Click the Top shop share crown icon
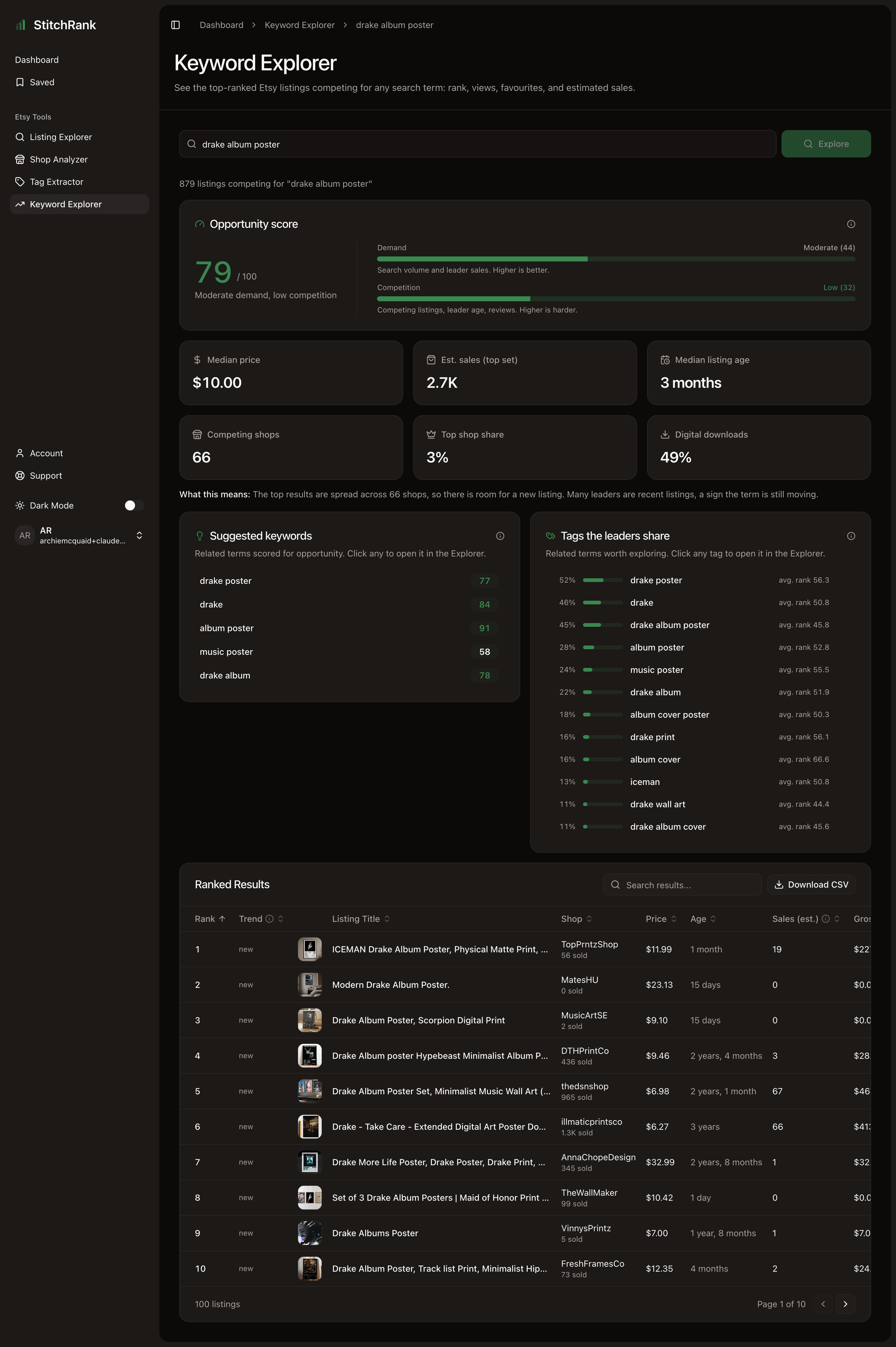This screenshot has width=896, height=1347. click(x=431, y=435)
